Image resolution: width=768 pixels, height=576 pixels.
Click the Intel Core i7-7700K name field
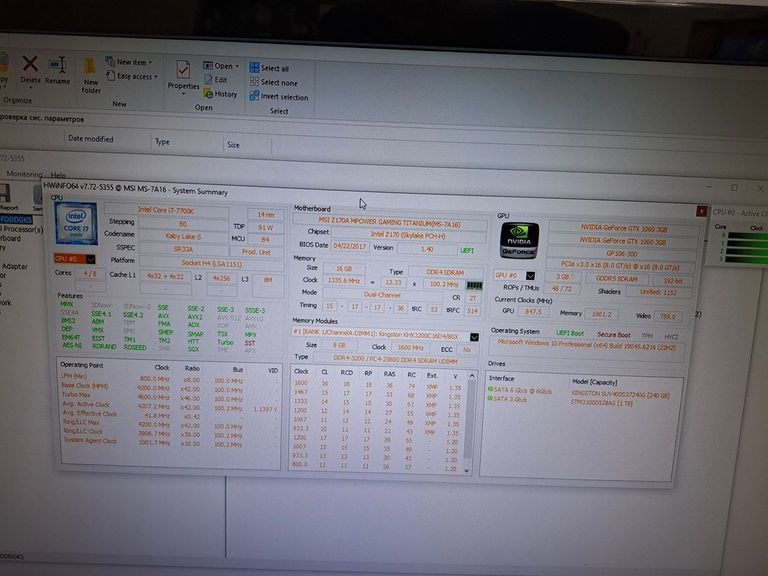(x=166, y=210)
